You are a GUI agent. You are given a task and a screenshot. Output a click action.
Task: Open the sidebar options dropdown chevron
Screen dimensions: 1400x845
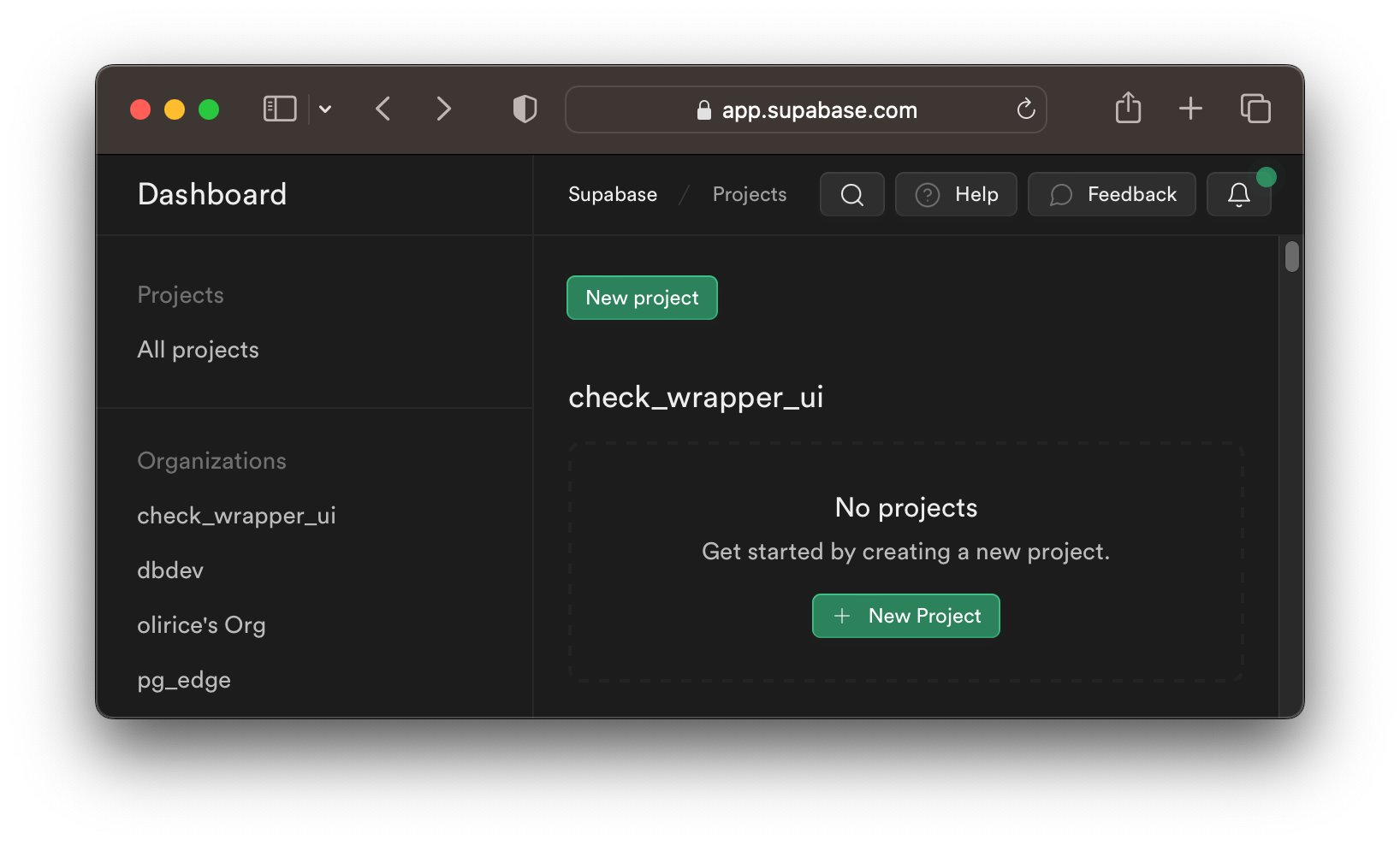point(325,109)
